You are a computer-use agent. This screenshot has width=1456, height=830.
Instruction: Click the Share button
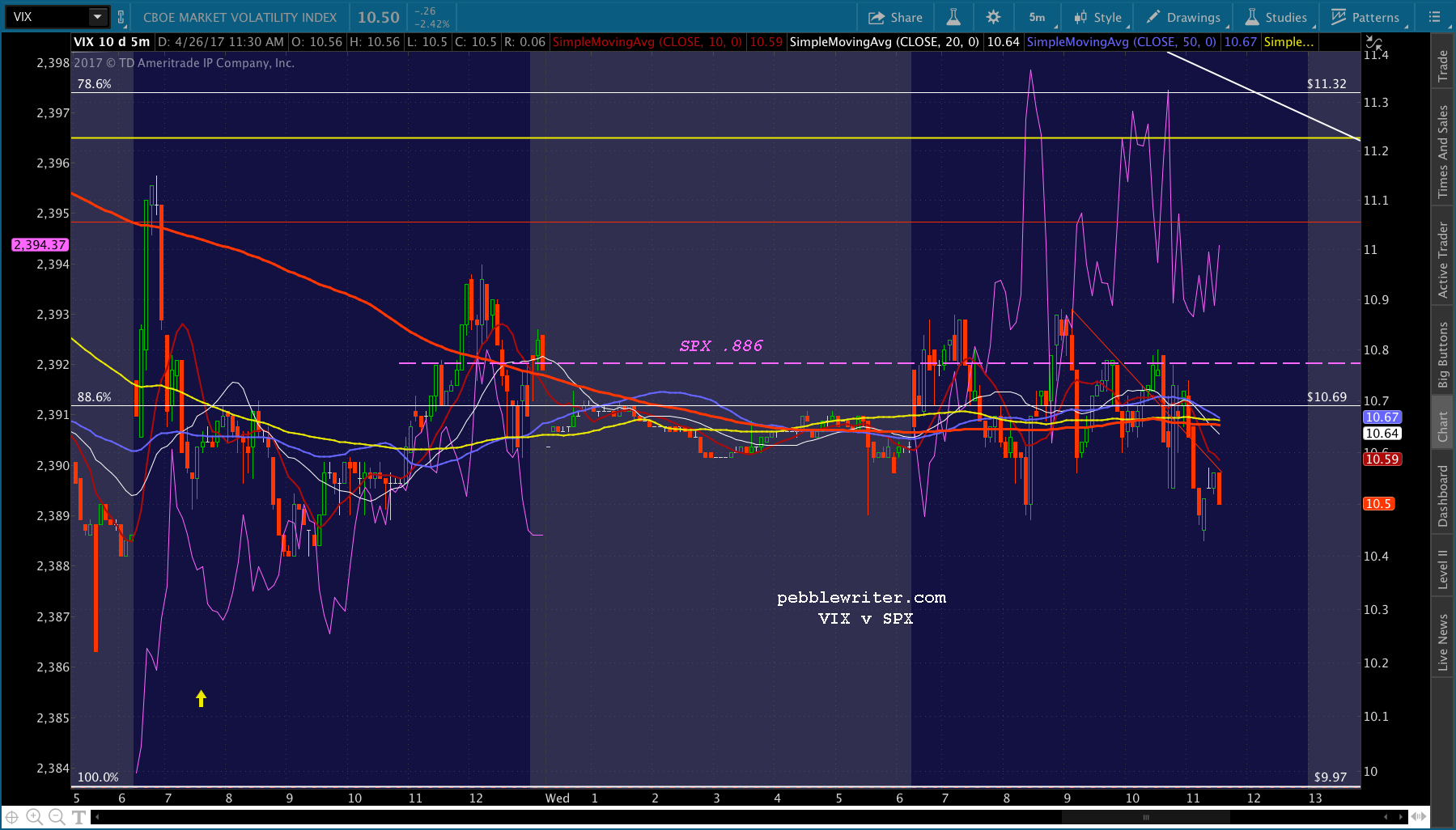coord(895,17)
